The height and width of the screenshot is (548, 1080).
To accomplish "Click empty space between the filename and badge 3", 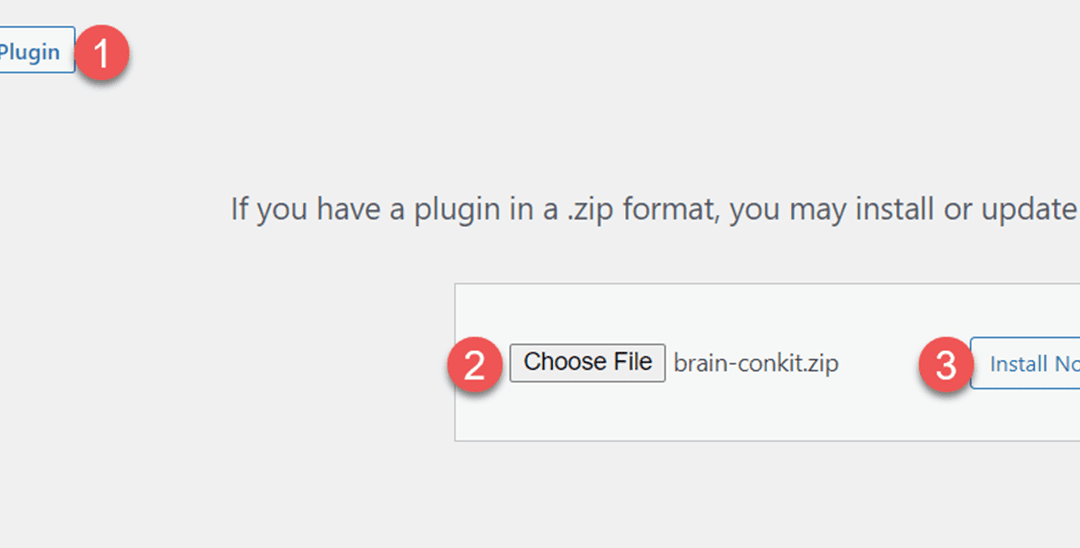I will tap(879, 363).
